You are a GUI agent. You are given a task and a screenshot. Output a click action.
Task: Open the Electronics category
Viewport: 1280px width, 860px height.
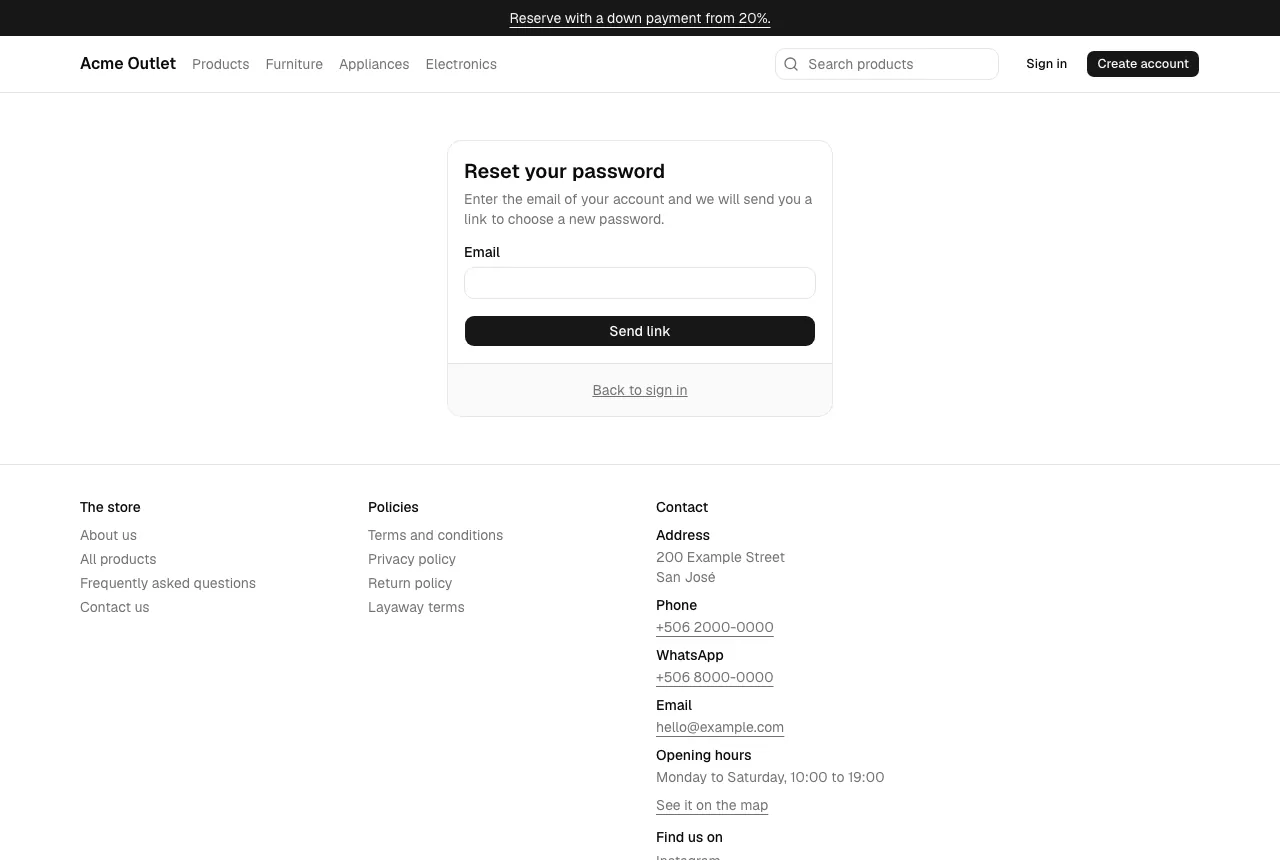461,64
